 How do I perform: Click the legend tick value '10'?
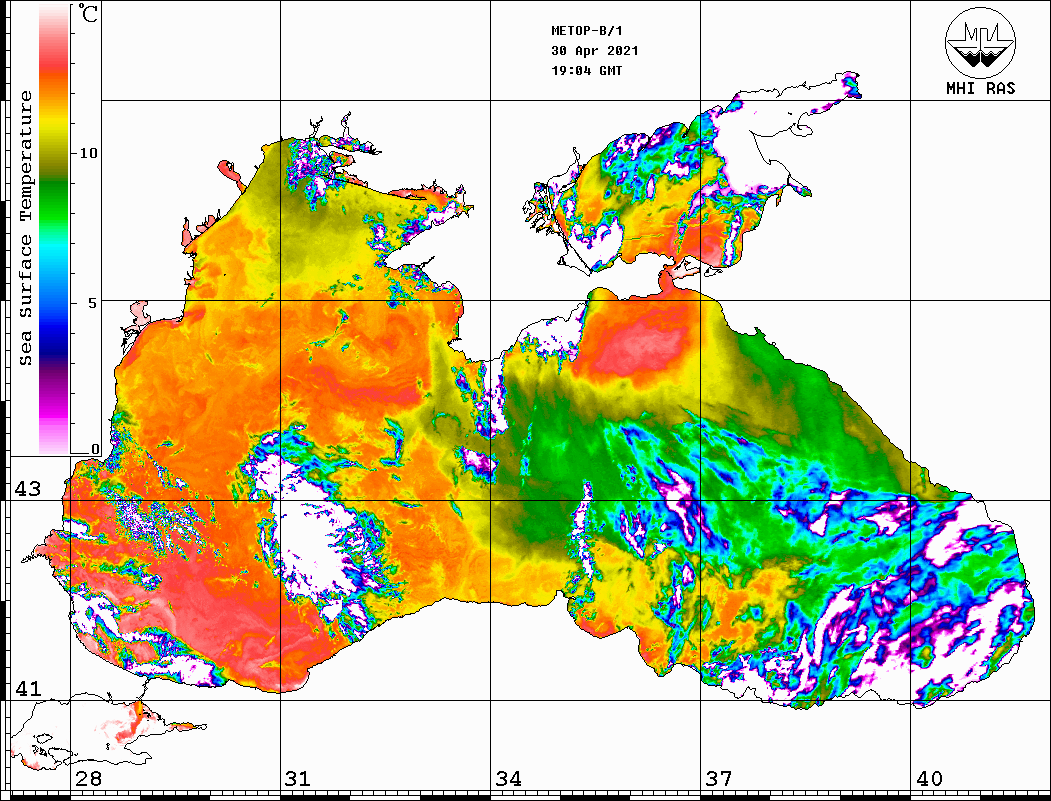pos(88,153)
